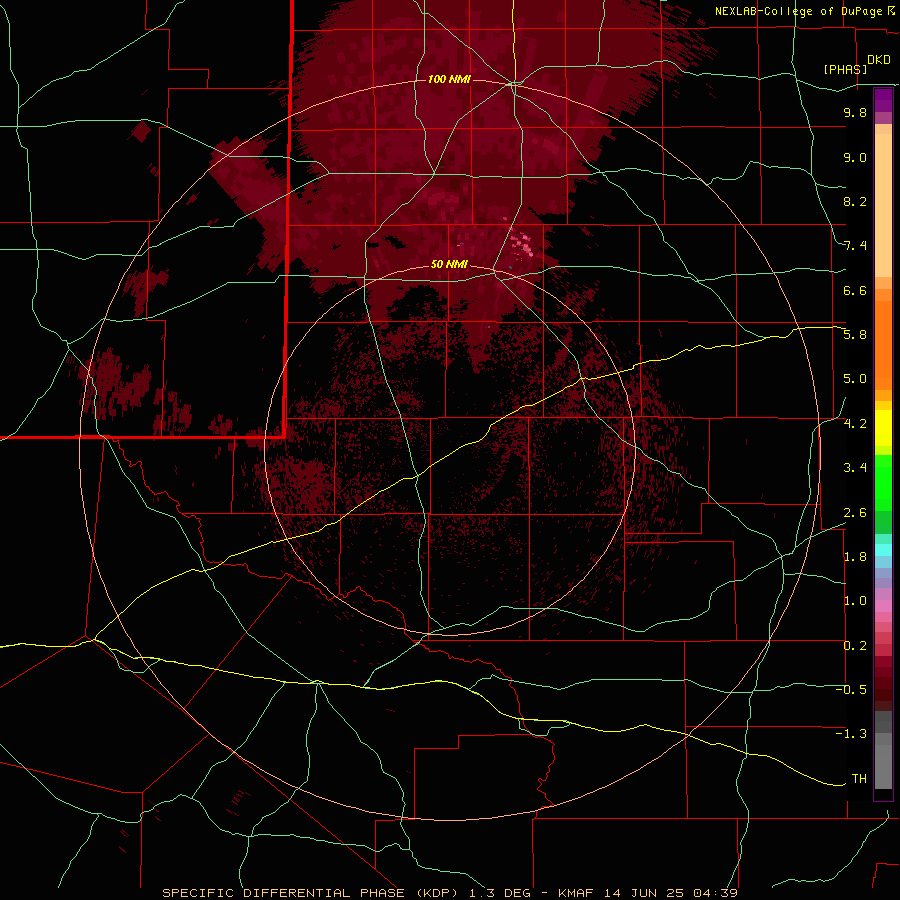Pick the purple top color bar segment
Screen dimensions: 900x900
(x=883, y=100)
